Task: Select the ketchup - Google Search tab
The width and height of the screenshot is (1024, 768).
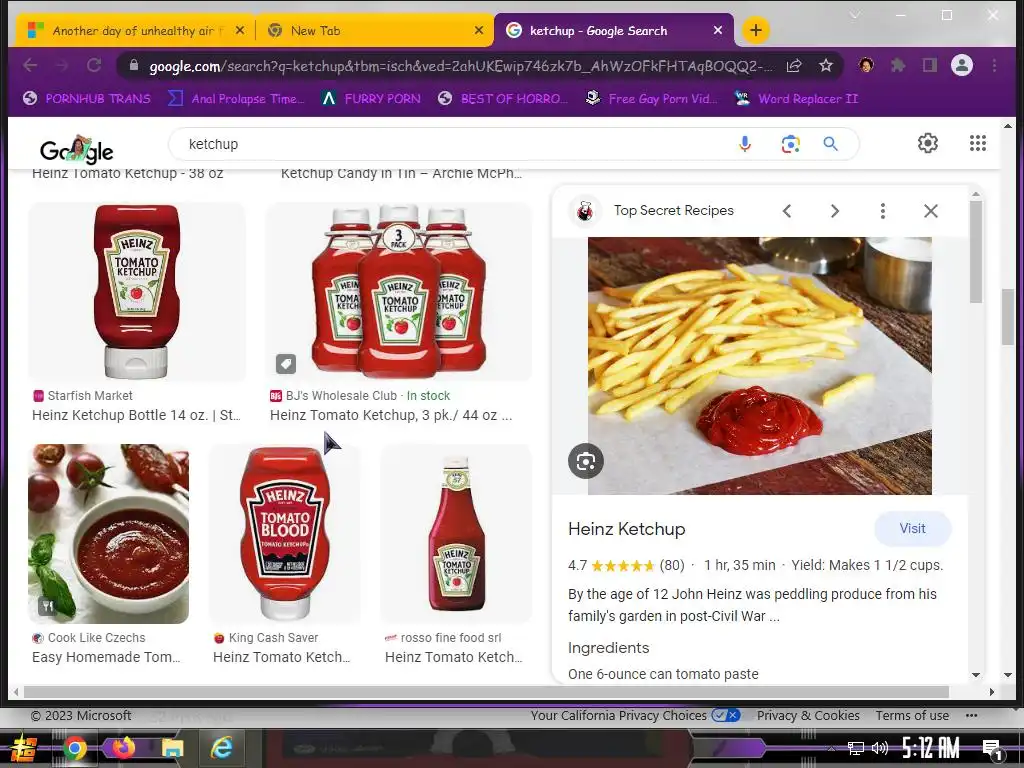Action: (614, 31)
